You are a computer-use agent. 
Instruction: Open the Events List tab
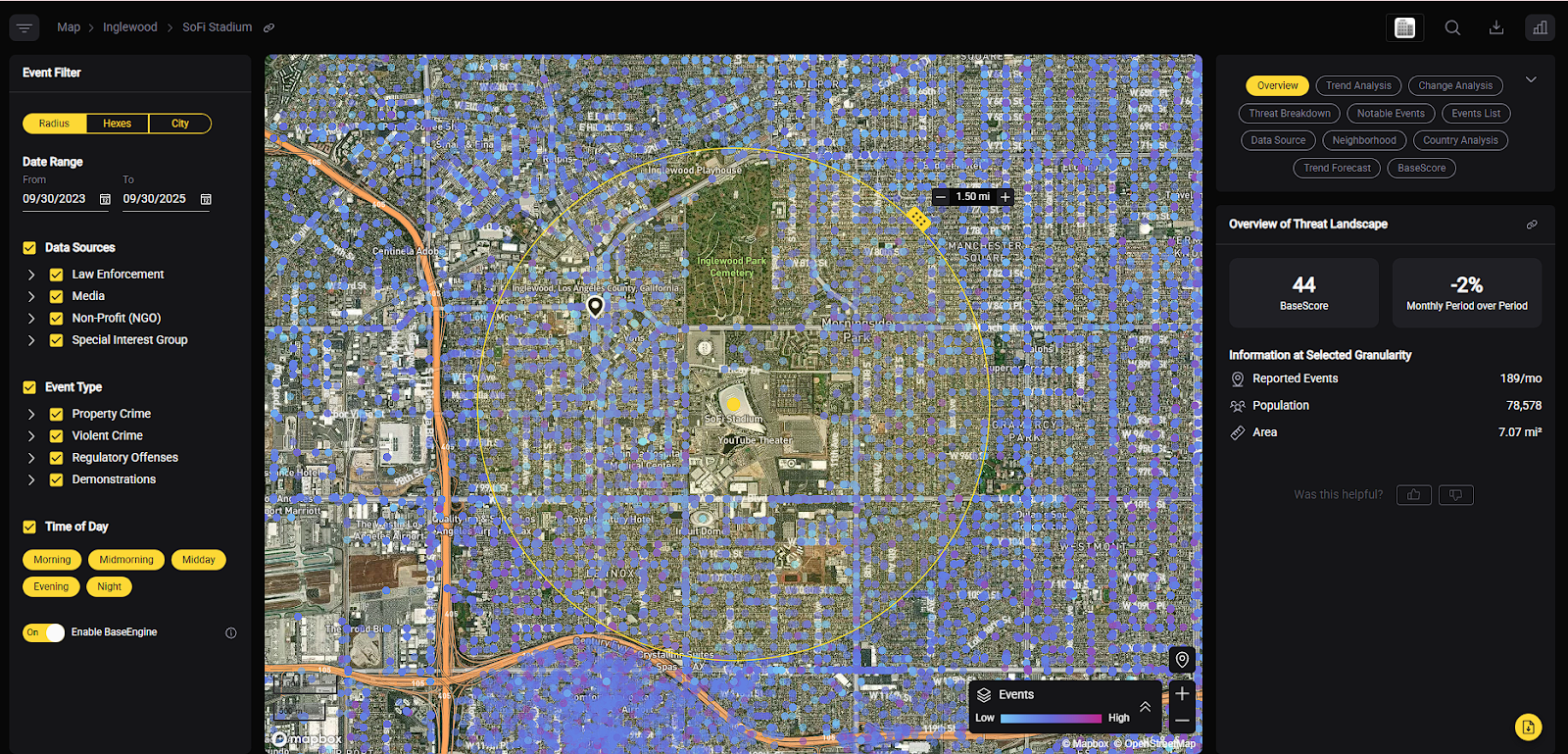[1476, 114]
